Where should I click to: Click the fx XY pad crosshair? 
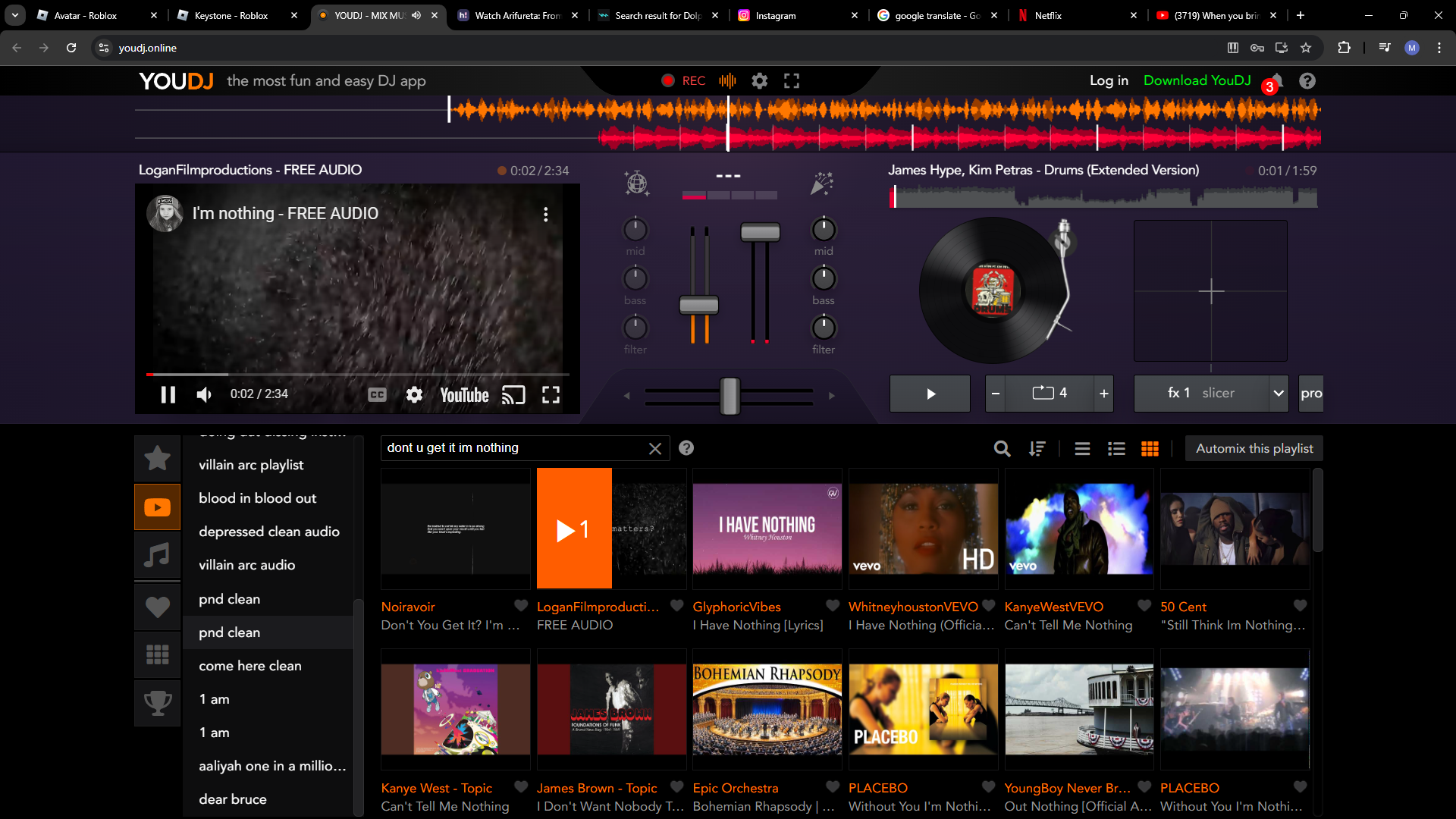(x=1211, y=291)
